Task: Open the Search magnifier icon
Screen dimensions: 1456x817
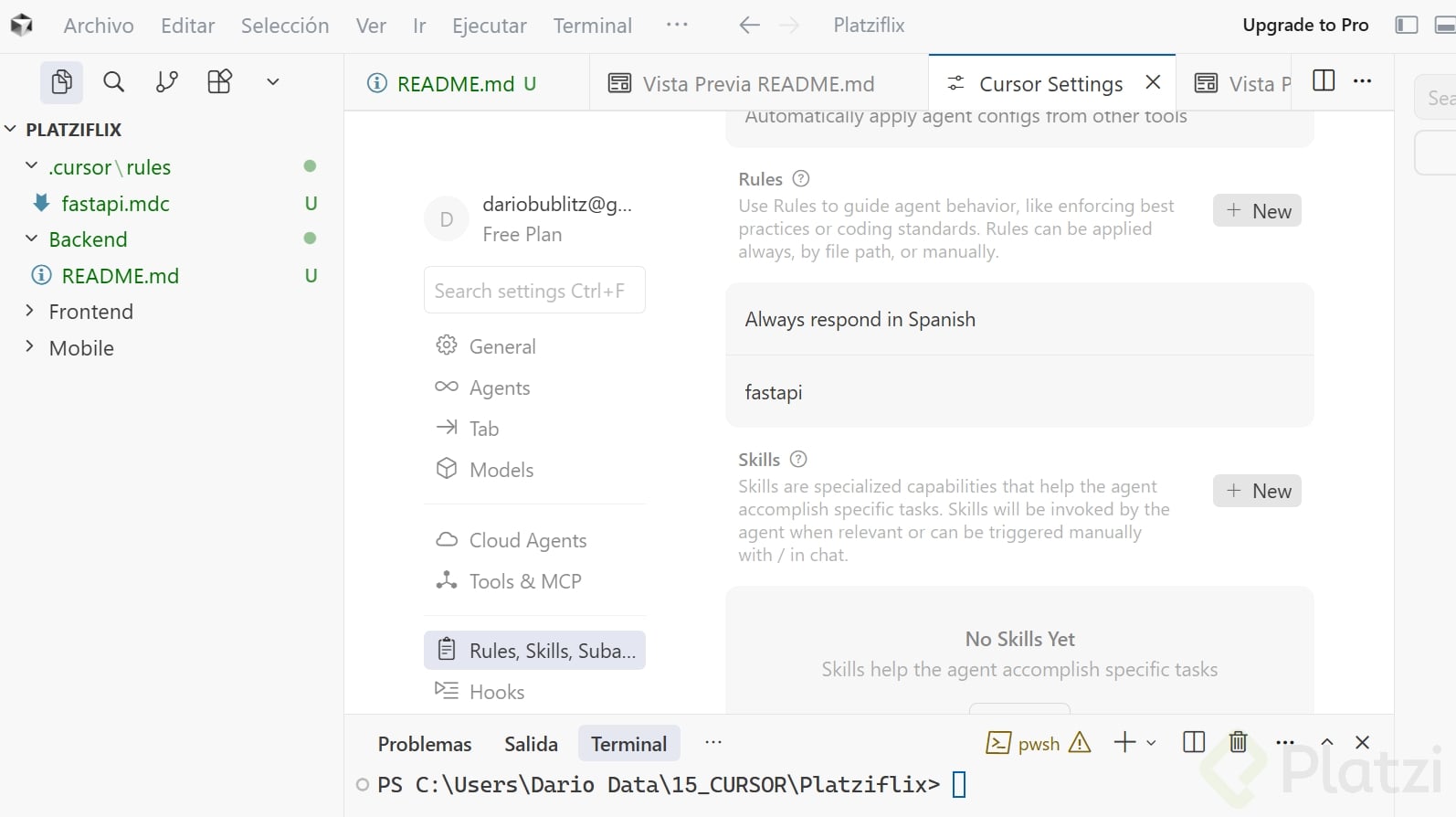Action: (113, 82)
